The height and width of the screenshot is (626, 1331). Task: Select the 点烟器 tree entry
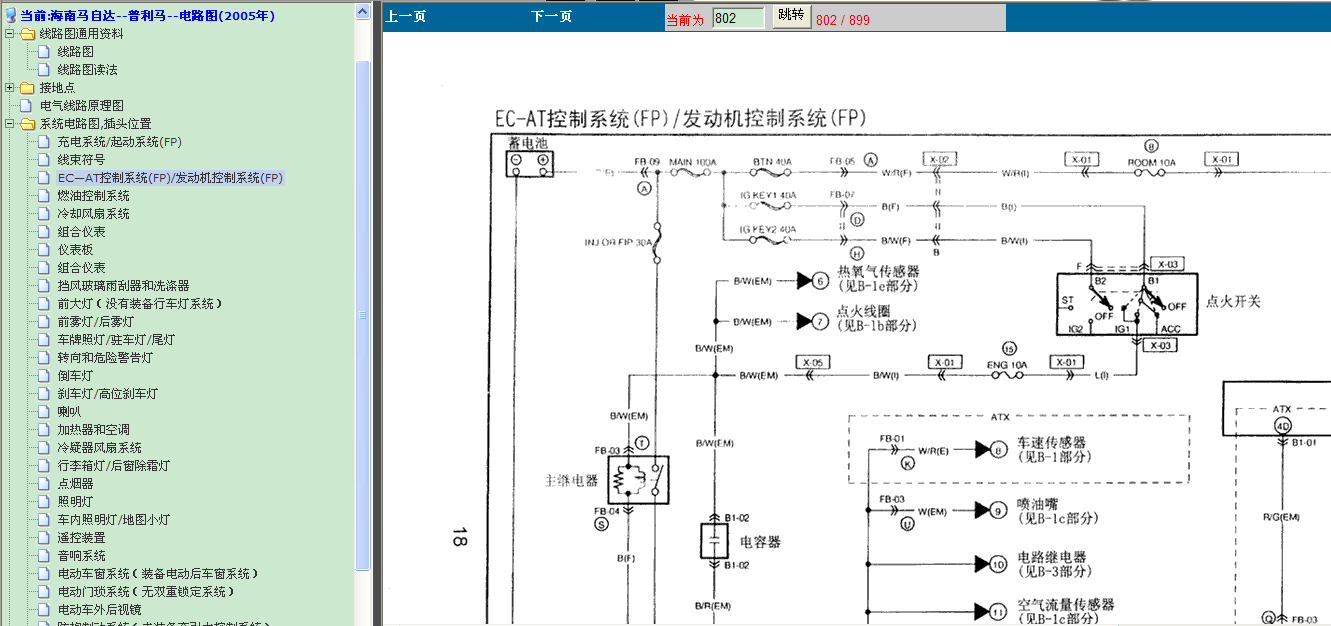coord(75,484)
